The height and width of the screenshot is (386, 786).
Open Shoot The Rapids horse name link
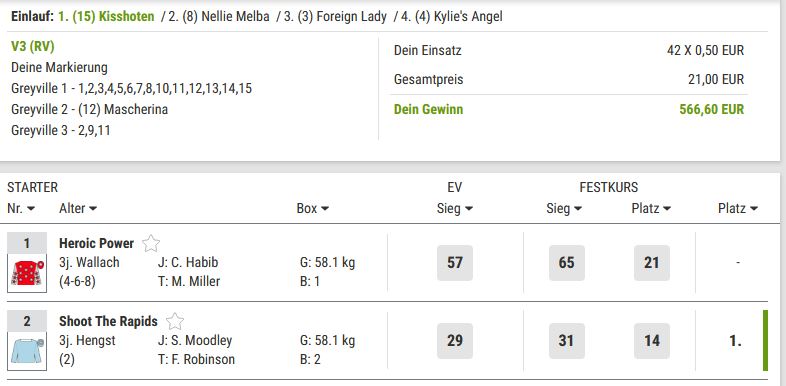point(108,321)
